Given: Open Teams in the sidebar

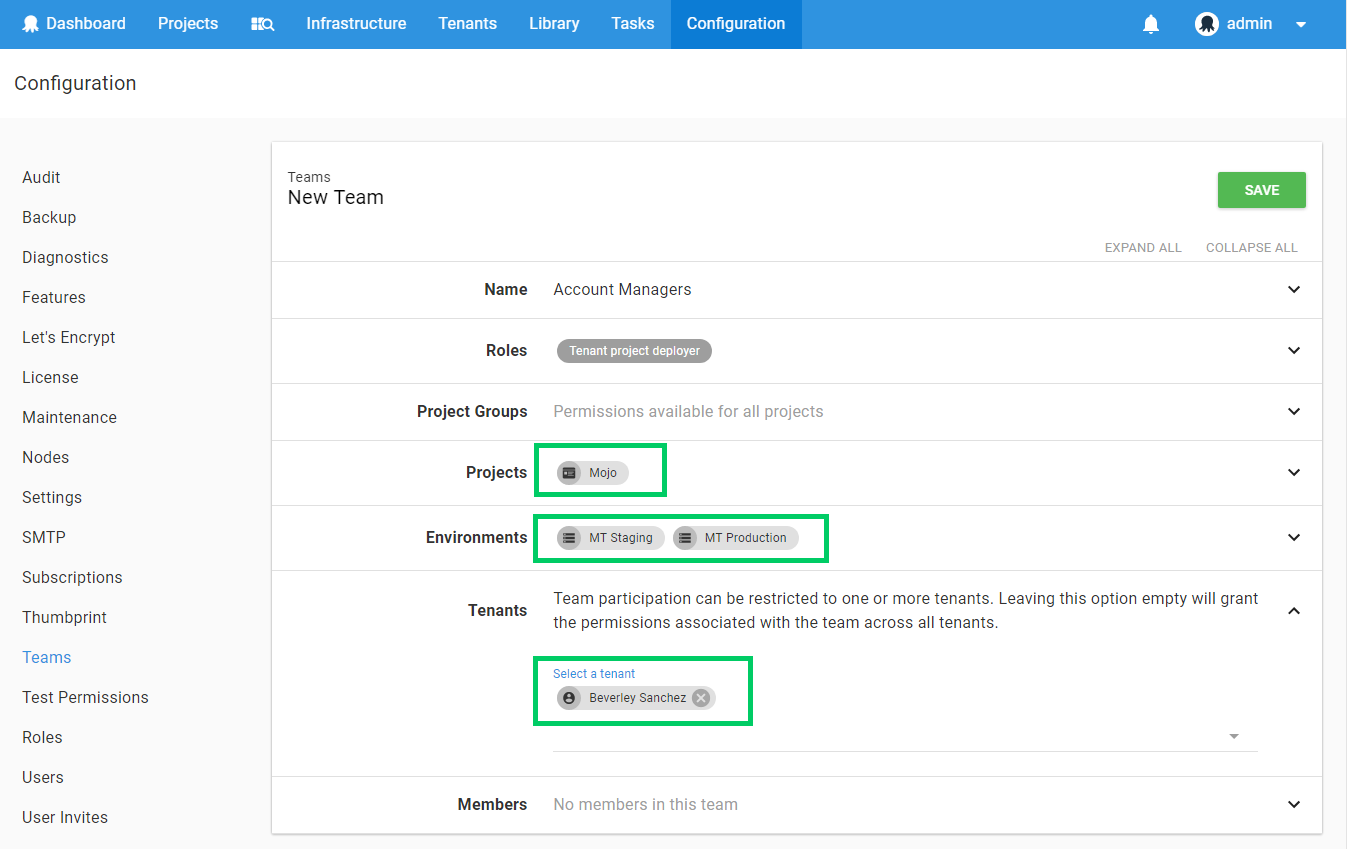Looking at the screenshot, I should [x=47, y=658].
